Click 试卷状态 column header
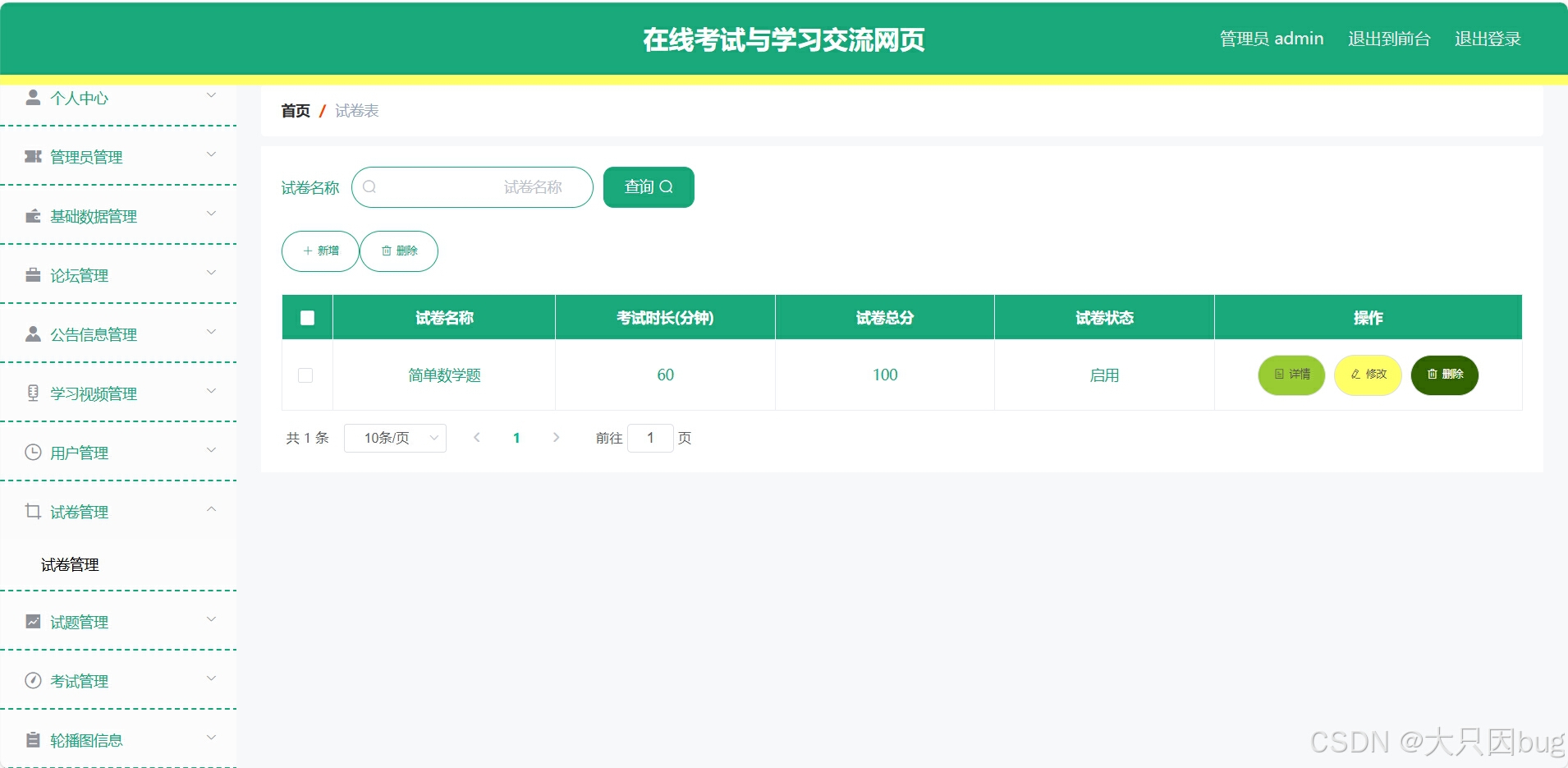This screenshot has width=1568, height=768. (1104, 318)
